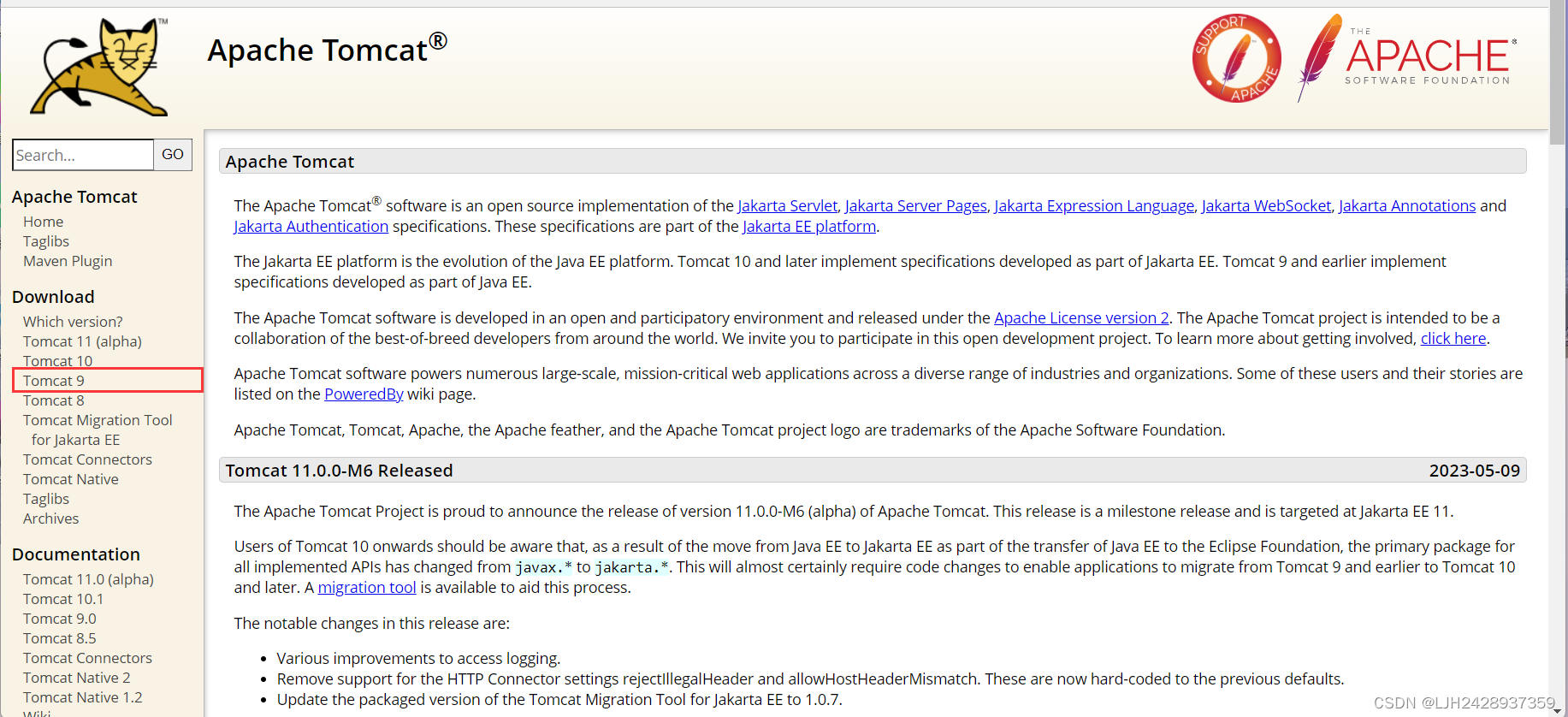Screen dimensions: 1568x717
Task: Click the Apache Tomcat sidebar heading
Action: pos(74,197)
